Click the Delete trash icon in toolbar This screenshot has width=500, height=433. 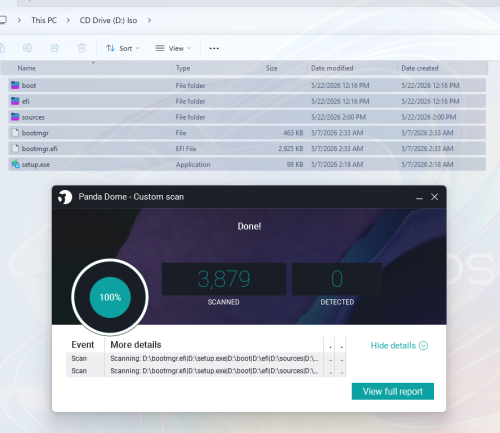pyautogui.click(x=82, y=48)
